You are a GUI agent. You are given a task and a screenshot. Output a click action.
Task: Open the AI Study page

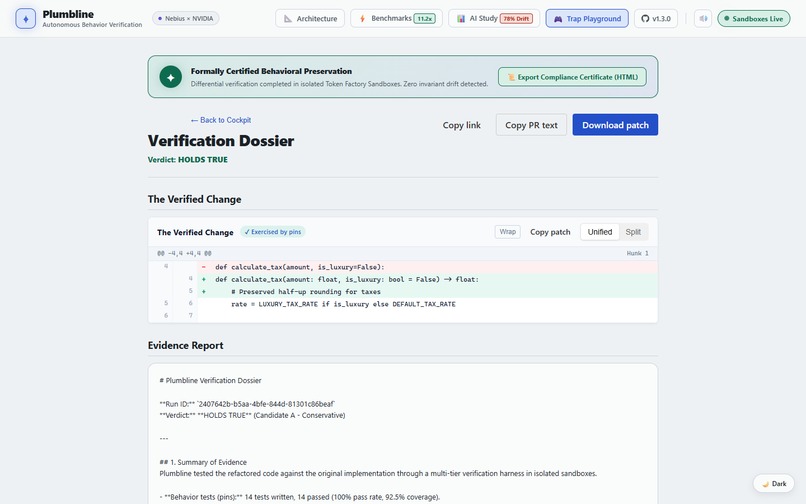(x=494, y=19)
